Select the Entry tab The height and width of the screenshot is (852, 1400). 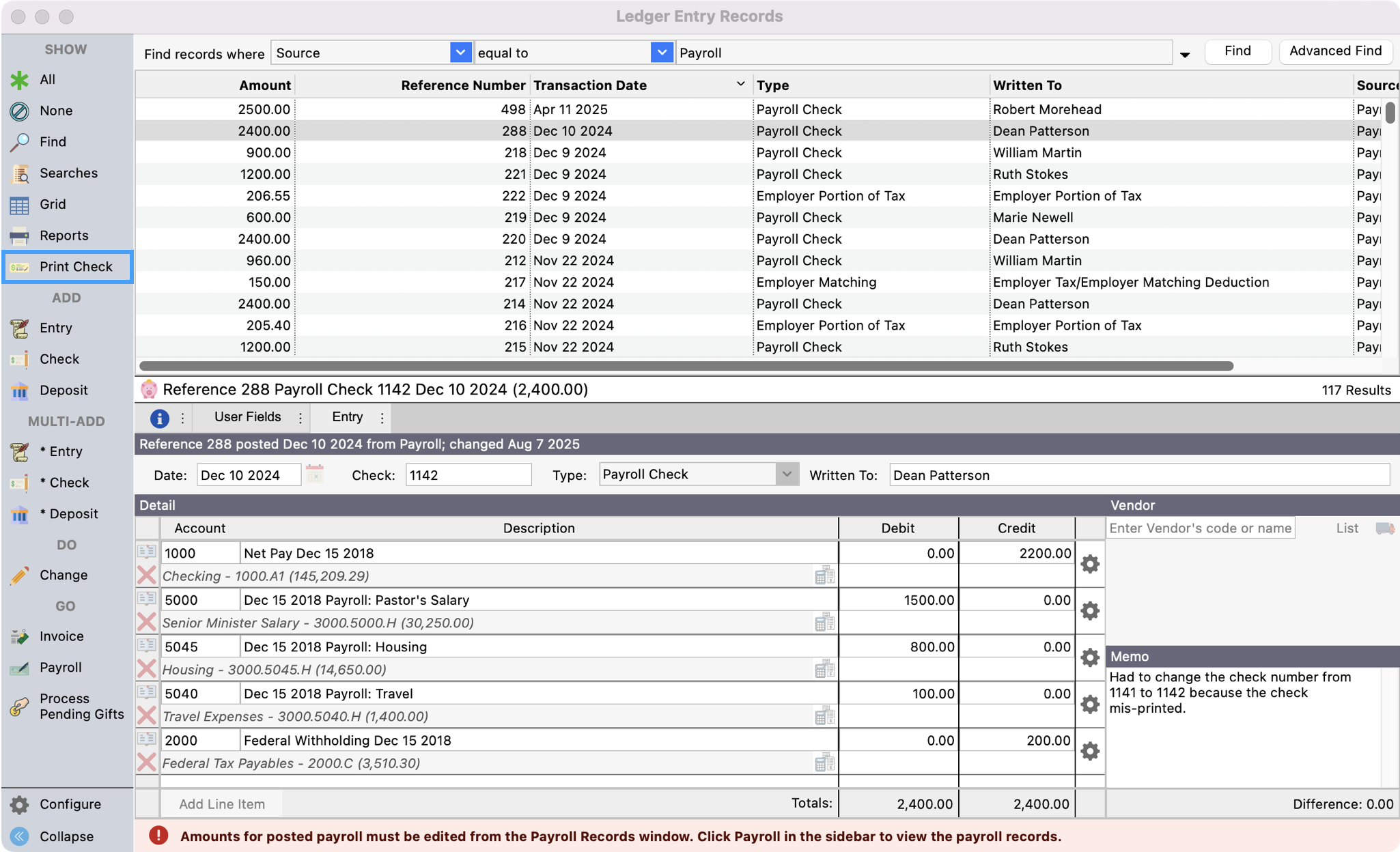[x=347, y=417]
